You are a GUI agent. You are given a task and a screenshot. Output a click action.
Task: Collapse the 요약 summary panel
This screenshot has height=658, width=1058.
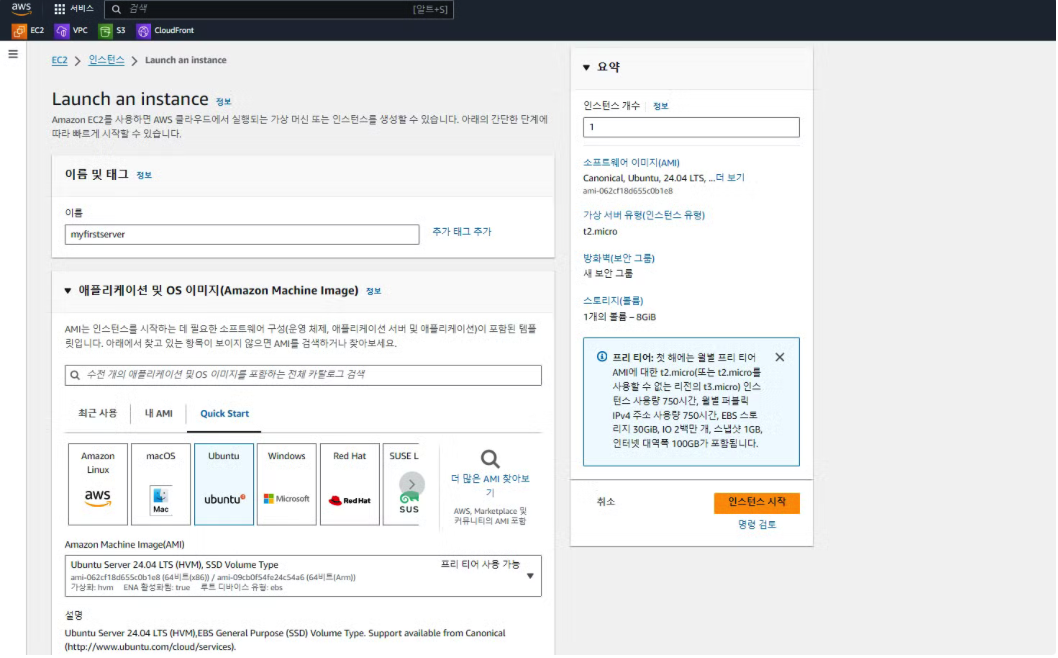586,67
